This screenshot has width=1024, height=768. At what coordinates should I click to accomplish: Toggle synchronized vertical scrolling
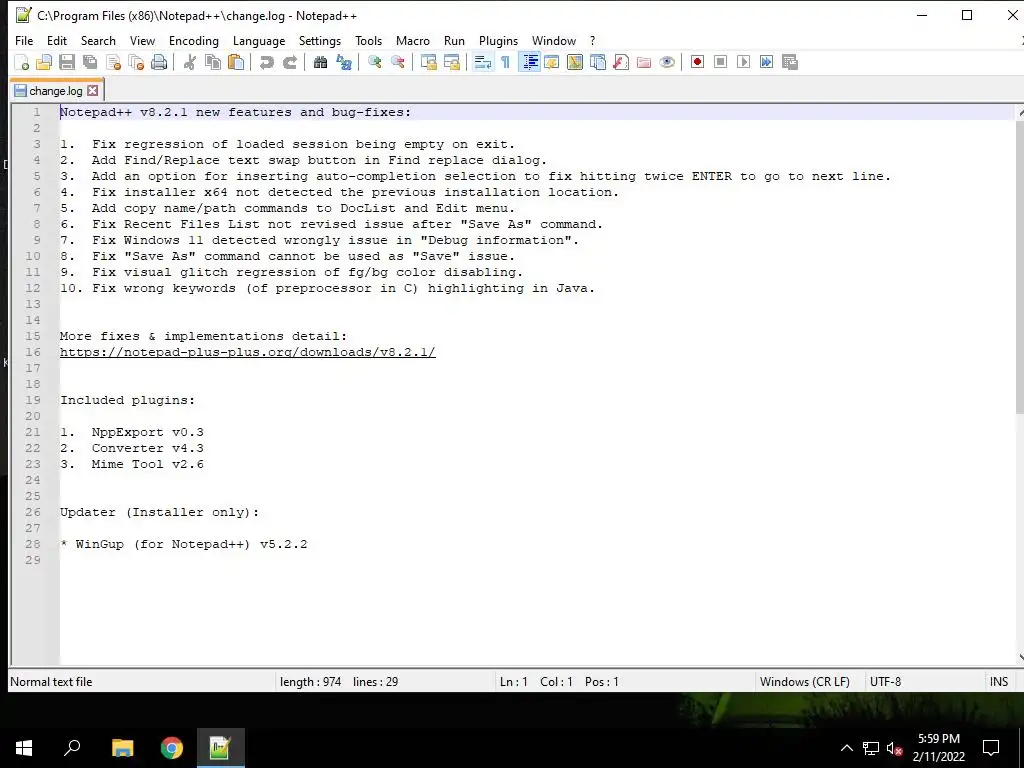pos(428,63)
